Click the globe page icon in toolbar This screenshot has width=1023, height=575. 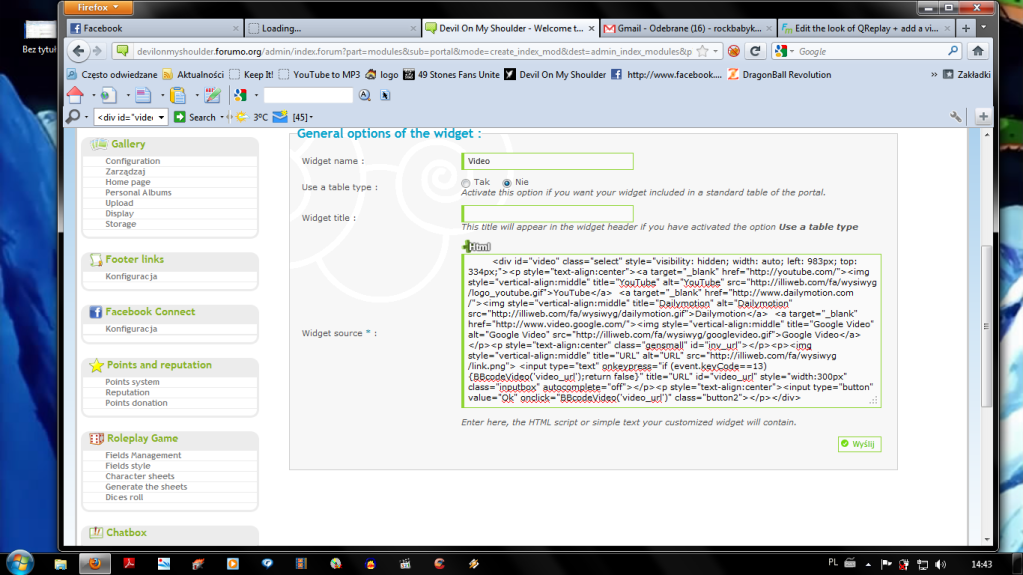109,95
